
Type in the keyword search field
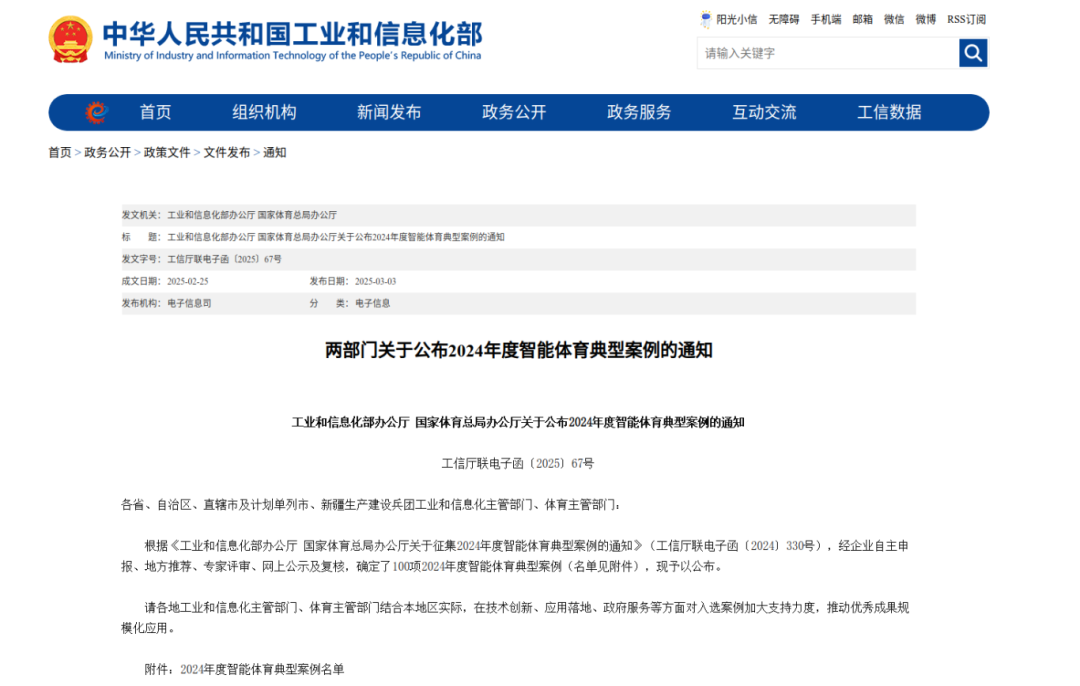click(828, 53)
